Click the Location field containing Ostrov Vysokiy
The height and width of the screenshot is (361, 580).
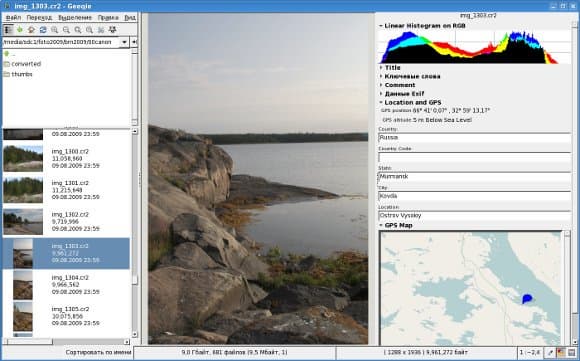[475, 216]
